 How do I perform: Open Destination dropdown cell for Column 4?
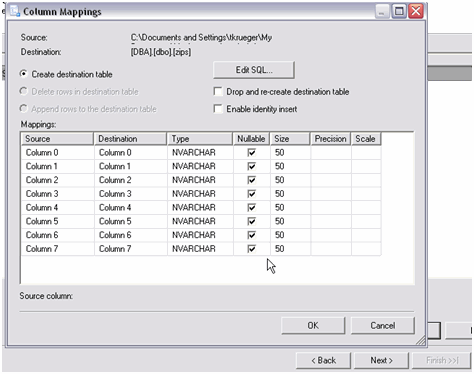coord(131,208)
